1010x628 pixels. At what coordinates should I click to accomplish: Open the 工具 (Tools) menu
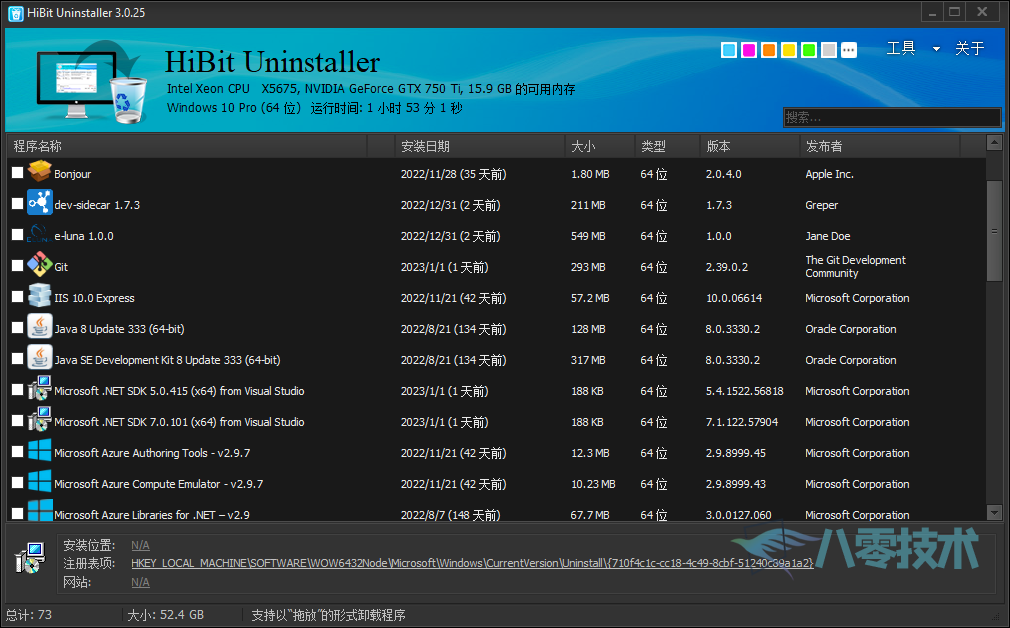900,48
